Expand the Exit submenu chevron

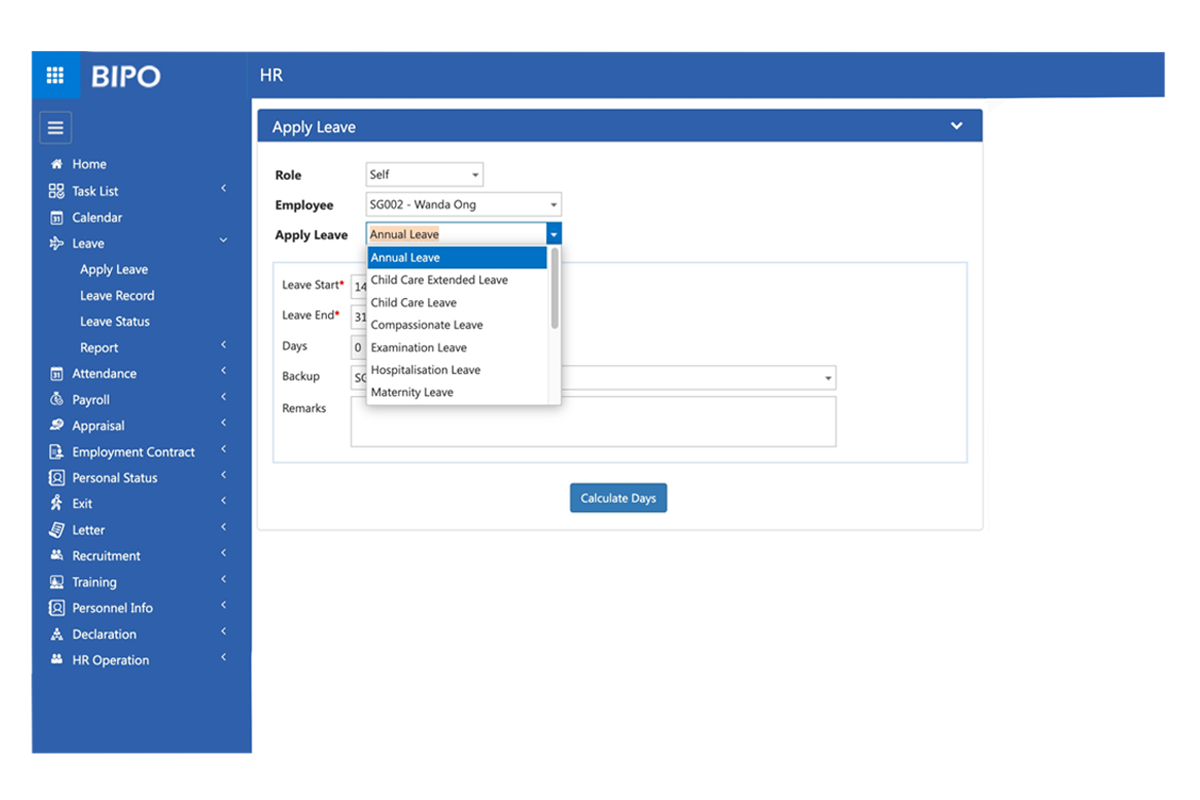click(x=224, y=501)
